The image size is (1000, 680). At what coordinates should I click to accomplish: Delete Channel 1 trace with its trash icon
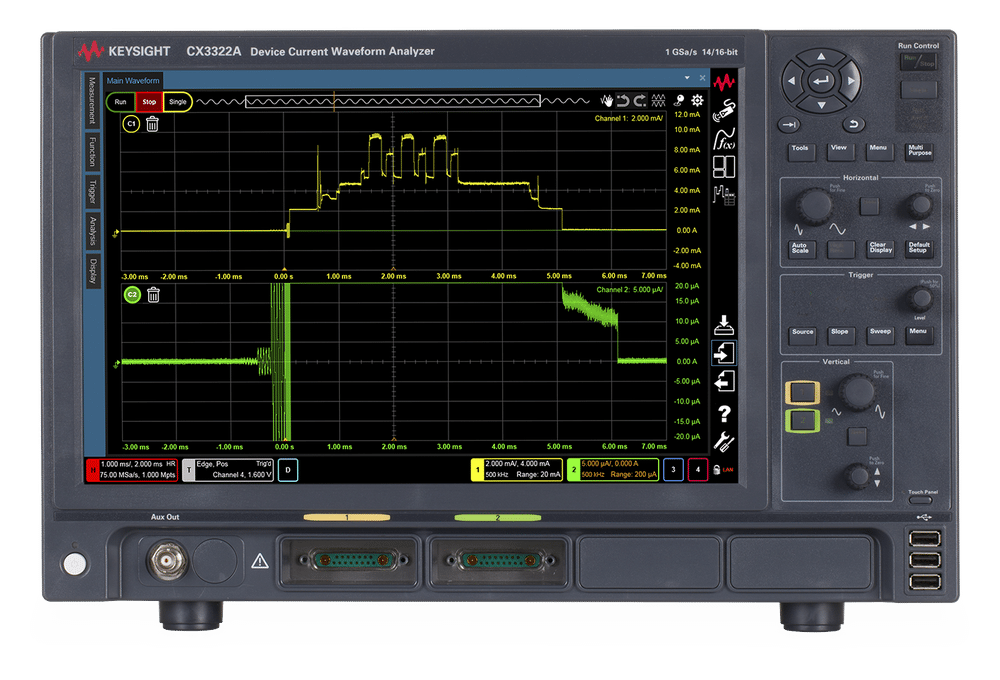click(x=152, y=124)
